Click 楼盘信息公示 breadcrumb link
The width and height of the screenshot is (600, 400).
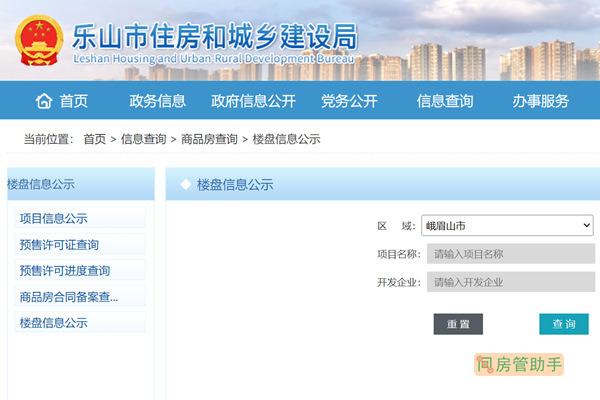tap(286, 139)
